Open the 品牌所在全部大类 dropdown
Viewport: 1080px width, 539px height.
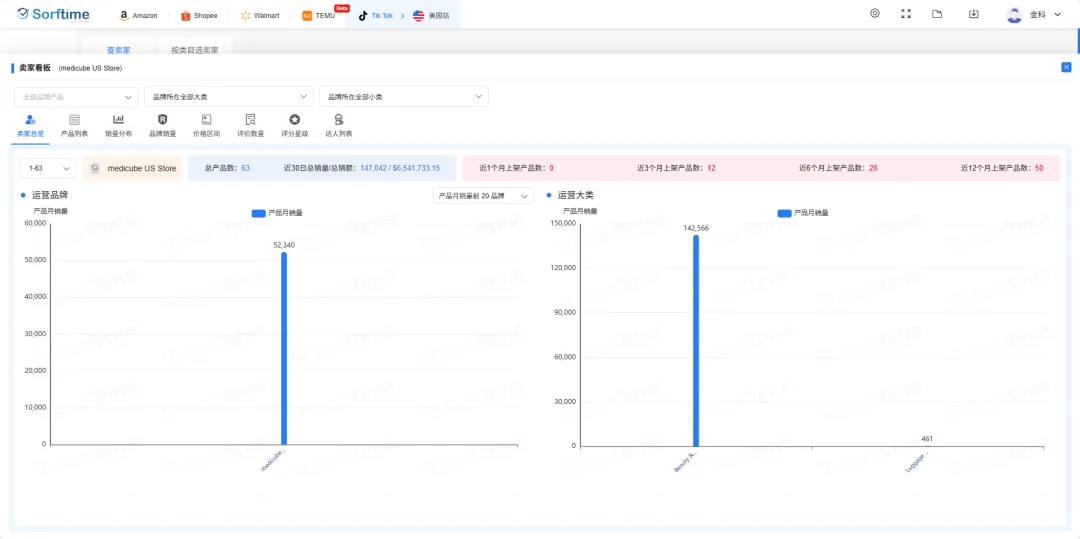pyautogui.click(x=229, y=96)
